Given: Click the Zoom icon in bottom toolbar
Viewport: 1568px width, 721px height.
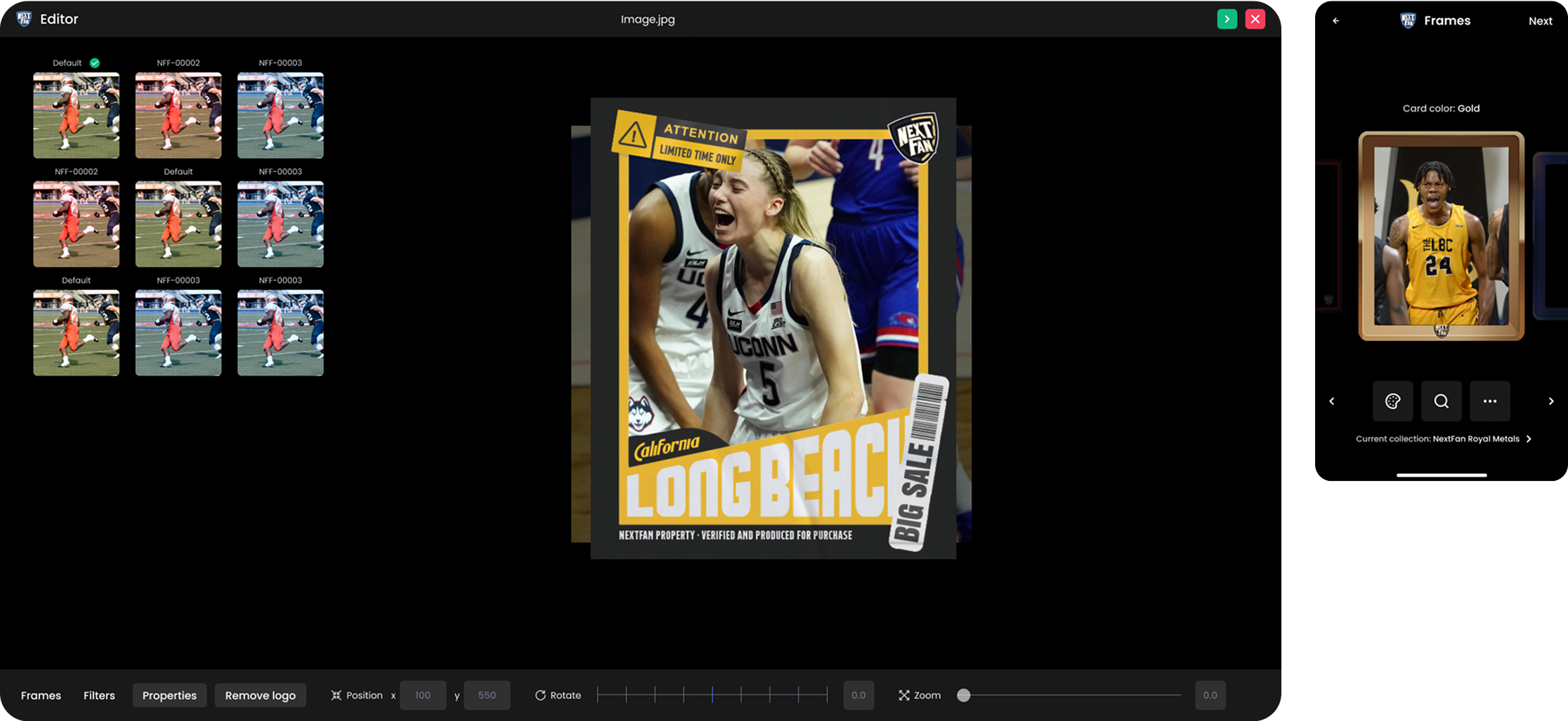Looking at the screenshot, I should pyautogui.click(x=903, y=695).
